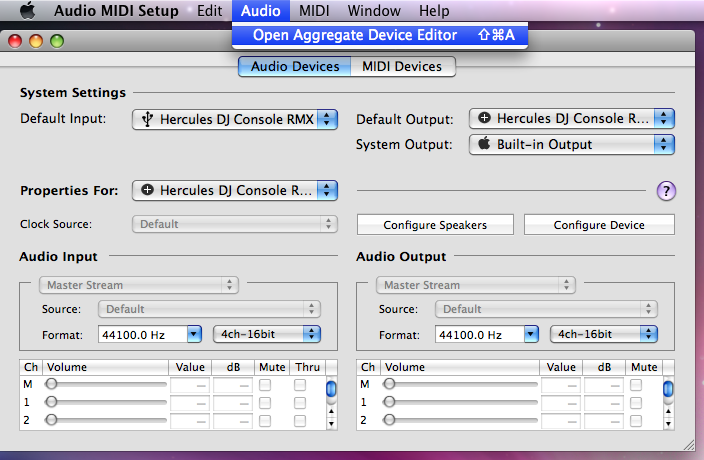Expand the Audio Input sample rate dropdown
The image size is (704, 460).
152,334
